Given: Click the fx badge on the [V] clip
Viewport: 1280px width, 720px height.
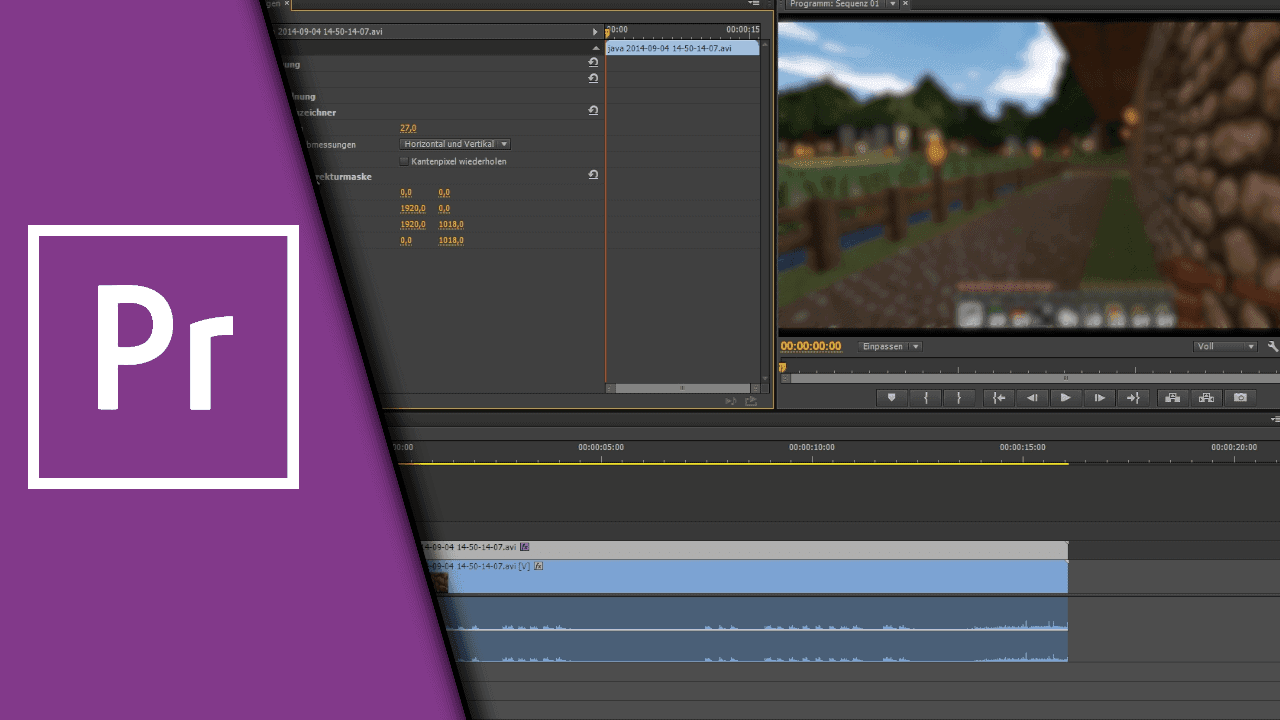Looking at the screenshot, I should click(x=539, y=566).
